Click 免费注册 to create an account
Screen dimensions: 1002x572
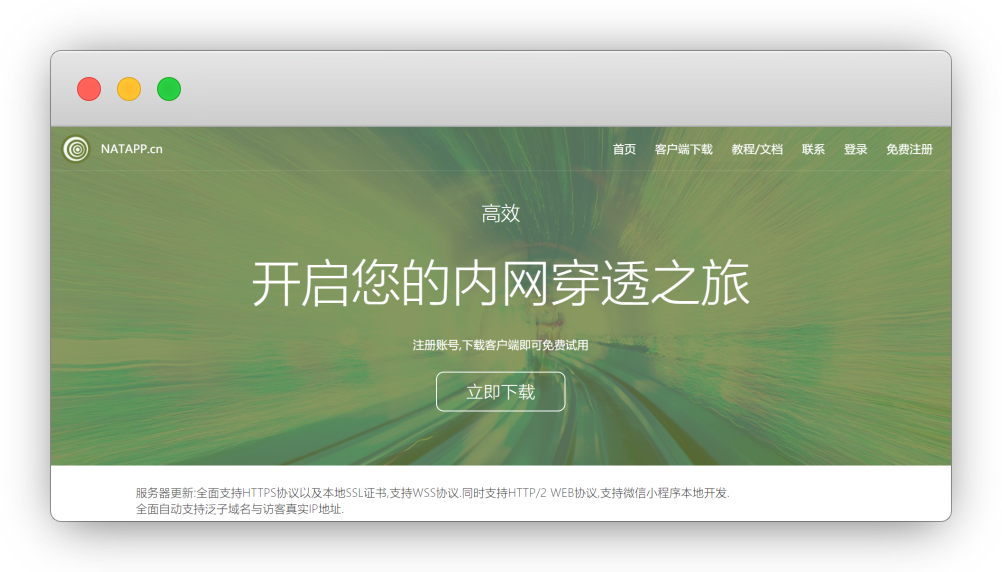[x=909, y=149]
